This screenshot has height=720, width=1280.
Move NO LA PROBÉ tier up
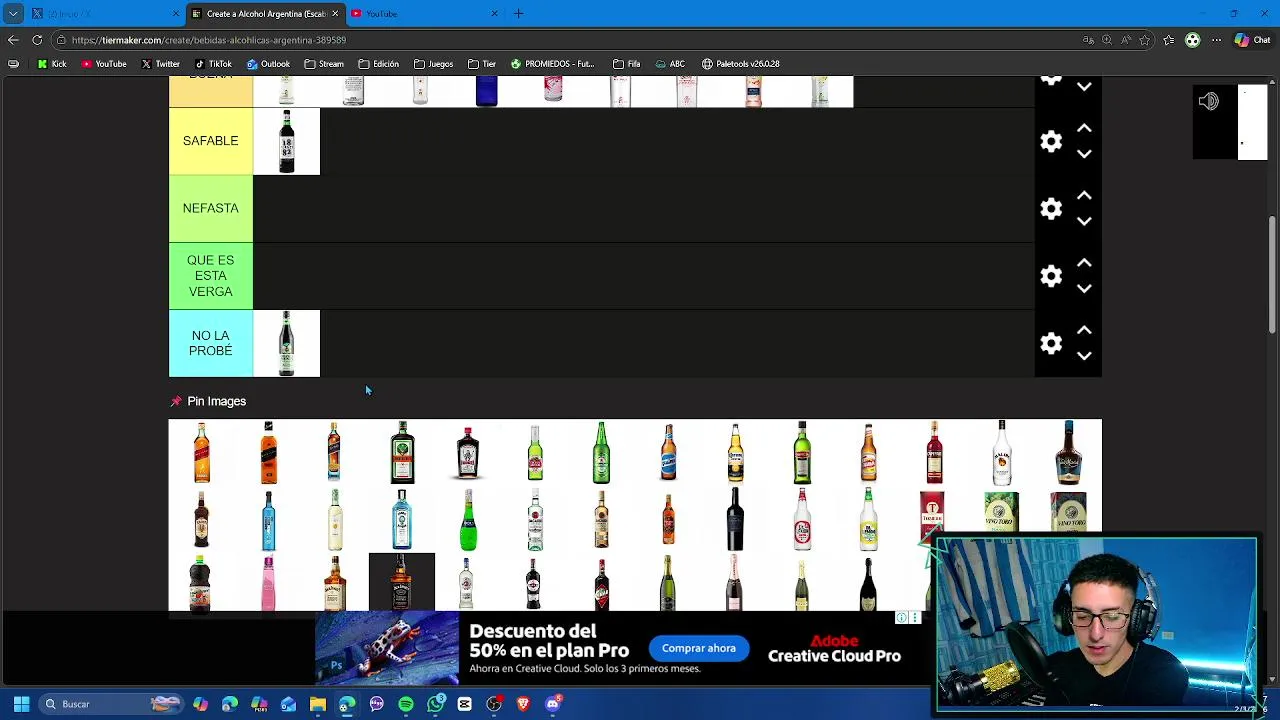pos(1084,331)
